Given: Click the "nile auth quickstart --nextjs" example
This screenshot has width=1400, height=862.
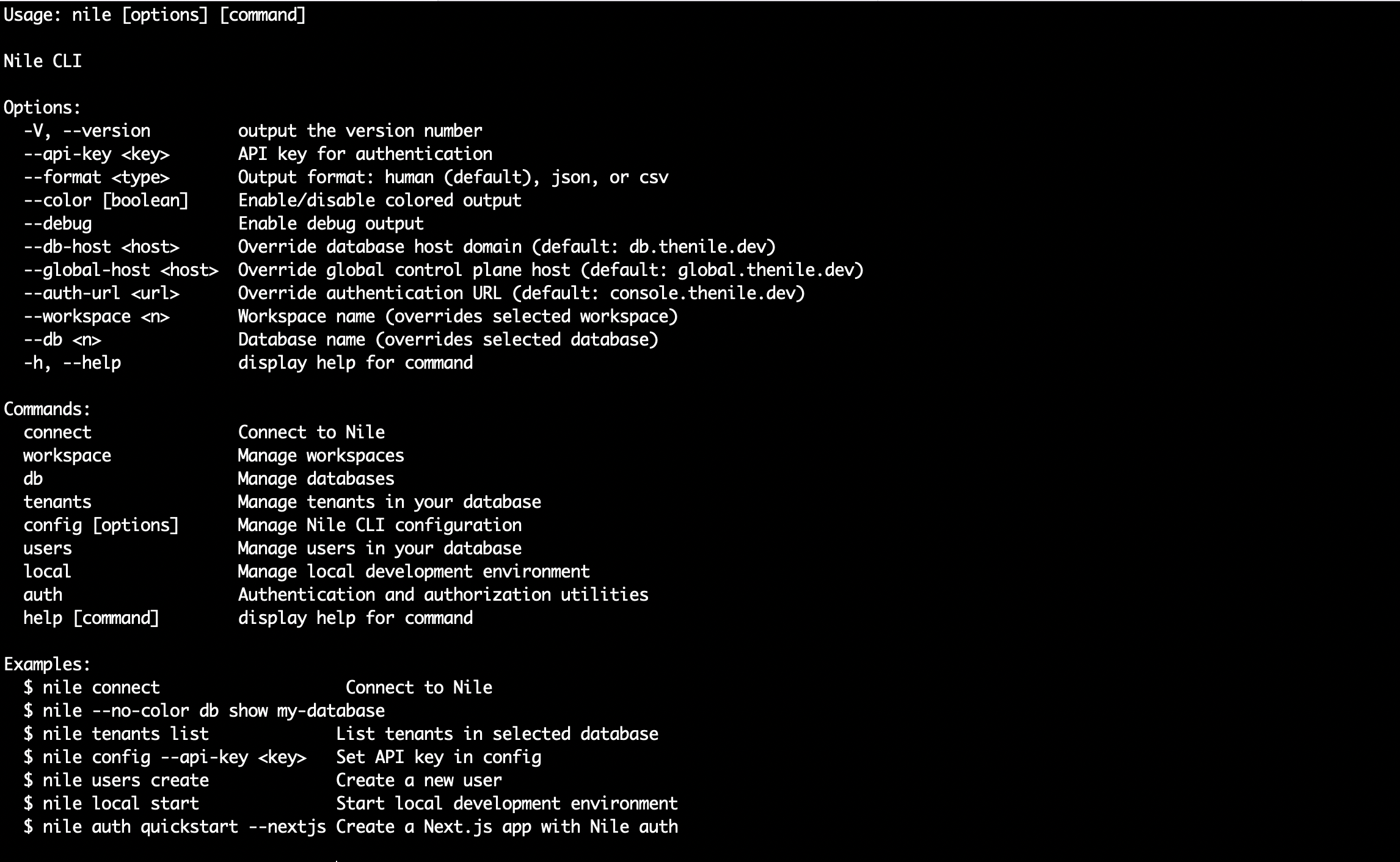Looking at the screenshot, I should pyautogui.click(x=184, y=827).
